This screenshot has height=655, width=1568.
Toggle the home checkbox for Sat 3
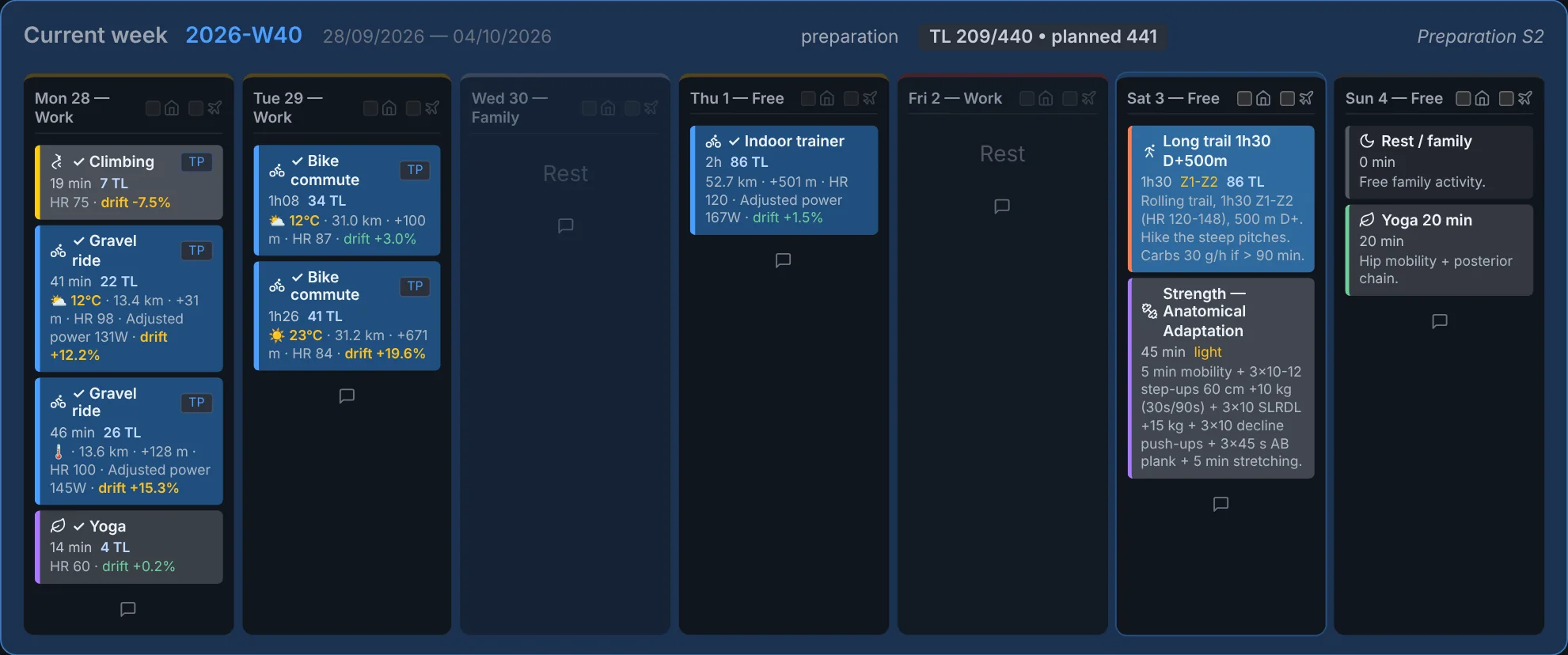tap(1244, 98)
